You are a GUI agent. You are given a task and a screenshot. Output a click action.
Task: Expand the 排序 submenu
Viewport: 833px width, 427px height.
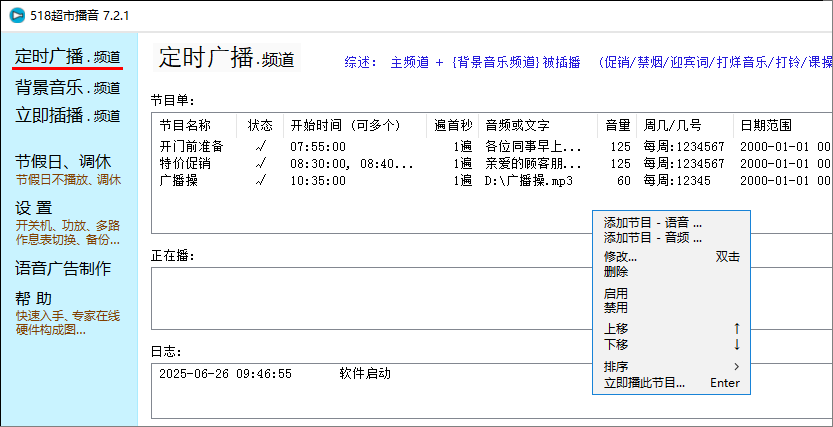(x=616, y=366)
